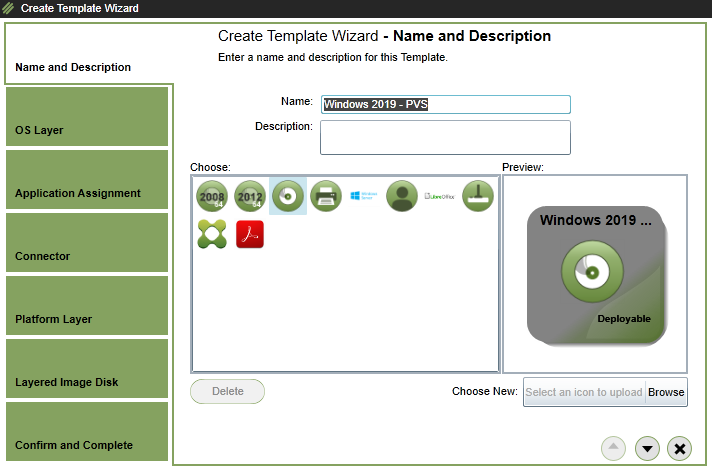
Task: Choose the user silhouette icon
Action: coord(402,197)
